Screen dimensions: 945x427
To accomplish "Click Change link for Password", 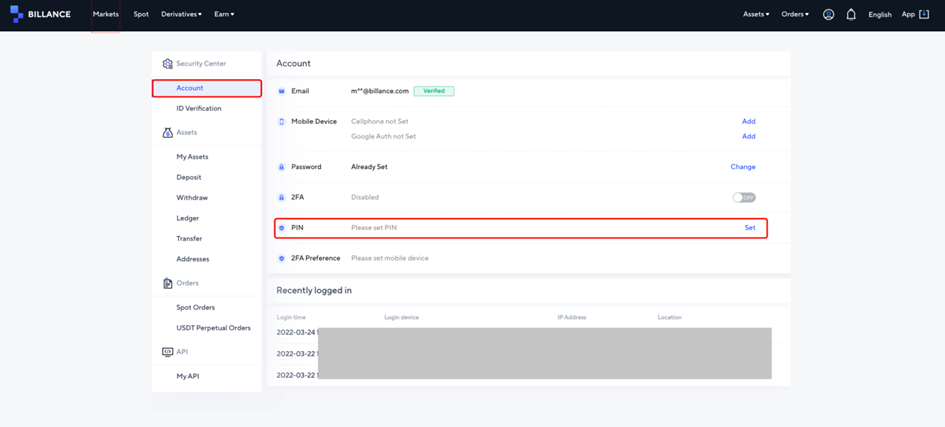I will [742, 167].
